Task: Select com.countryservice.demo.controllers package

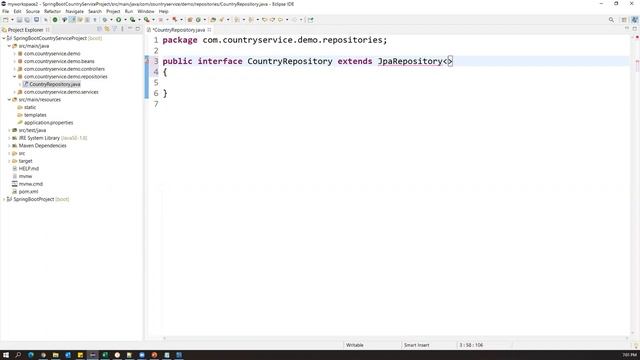Action: pos(64,69)
